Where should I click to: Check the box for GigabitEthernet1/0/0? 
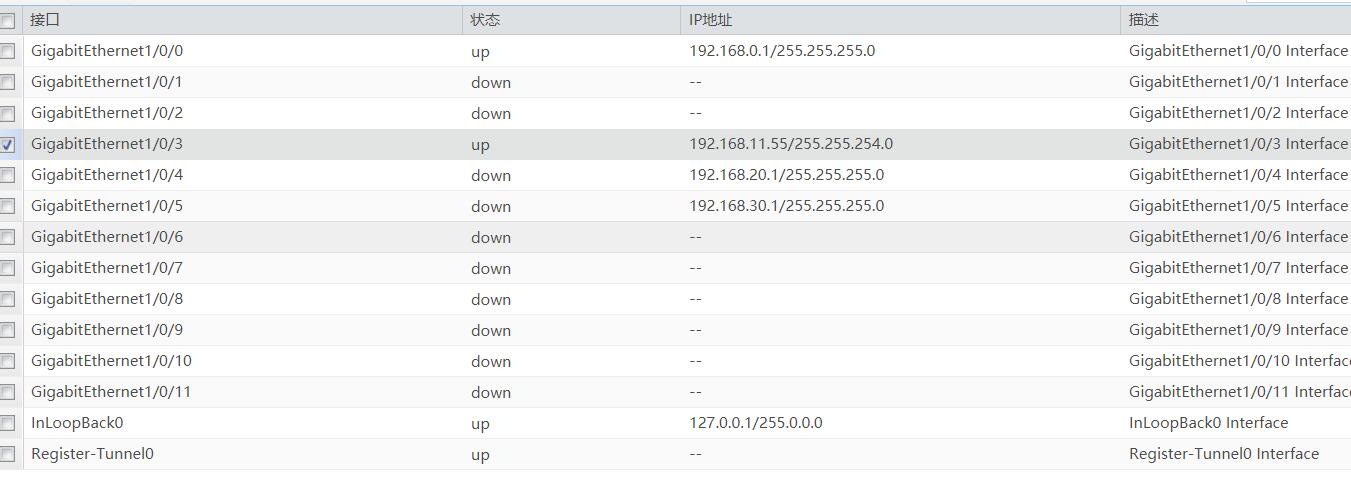(x=8, y=51)
